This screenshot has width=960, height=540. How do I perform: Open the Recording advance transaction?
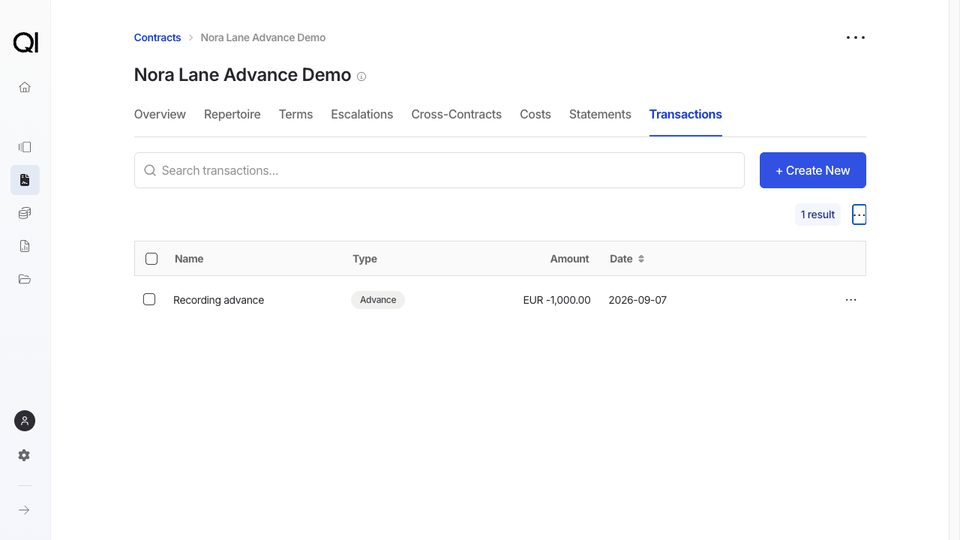[x=219, y=300]
